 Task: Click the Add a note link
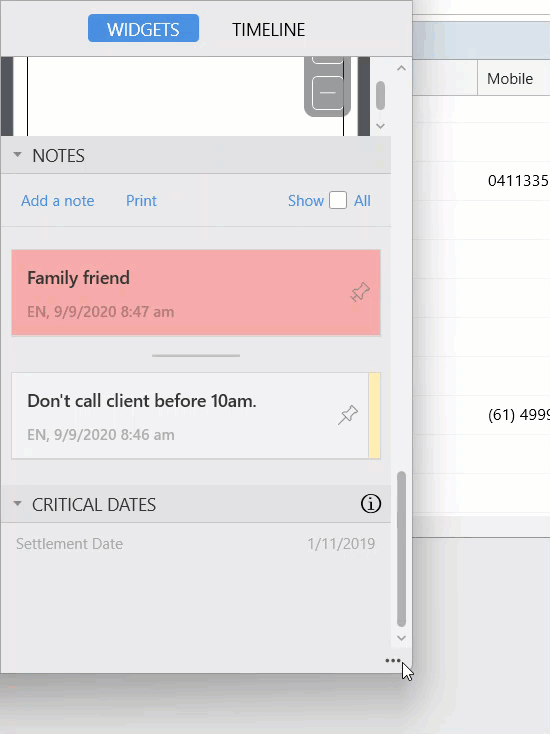(58, 201)
